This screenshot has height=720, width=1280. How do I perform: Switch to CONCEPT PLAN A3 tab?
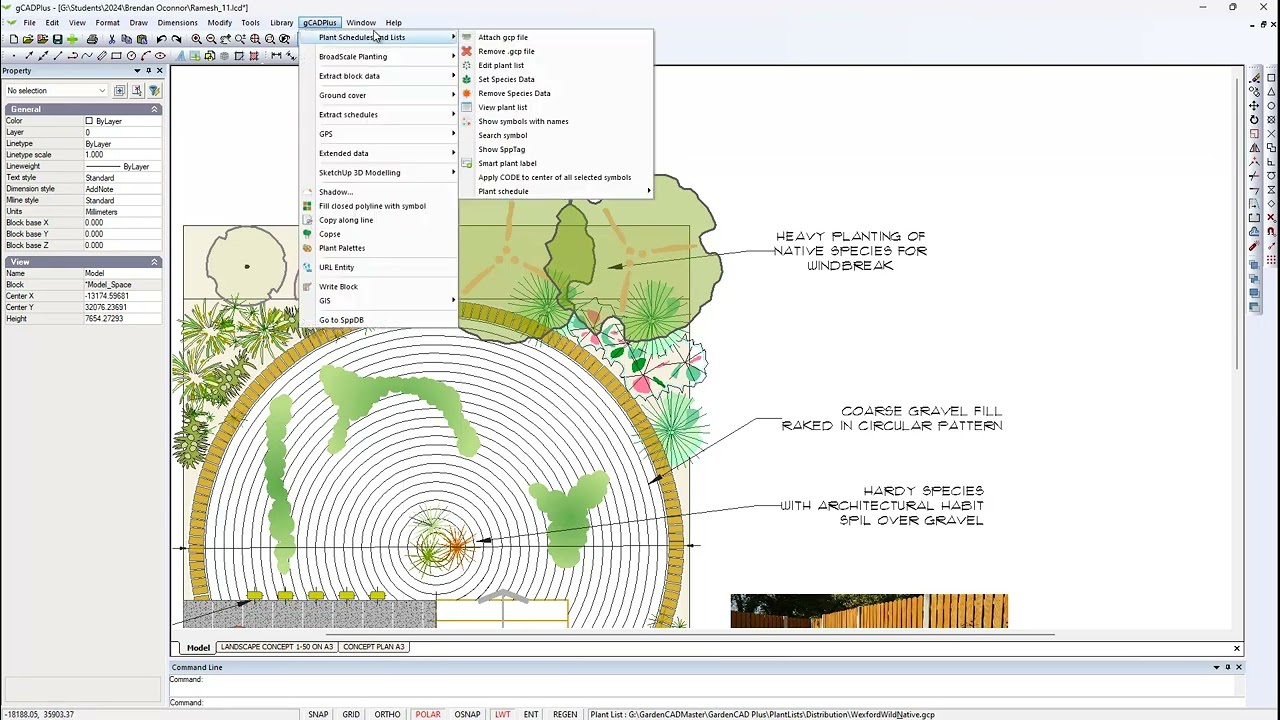(374, 647)
